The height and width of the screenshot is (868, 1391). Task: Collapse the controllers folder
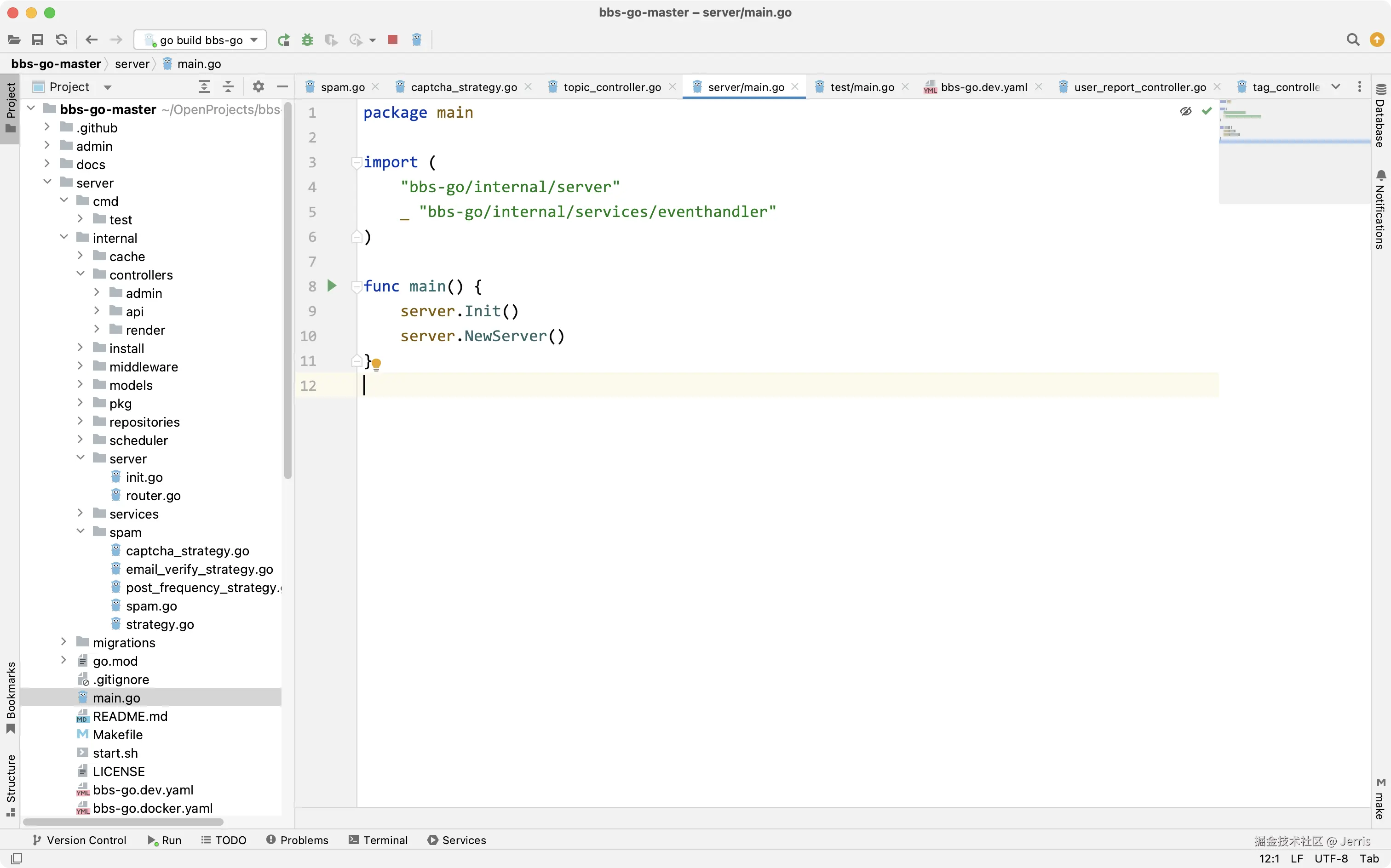click(x=80, y=274)
